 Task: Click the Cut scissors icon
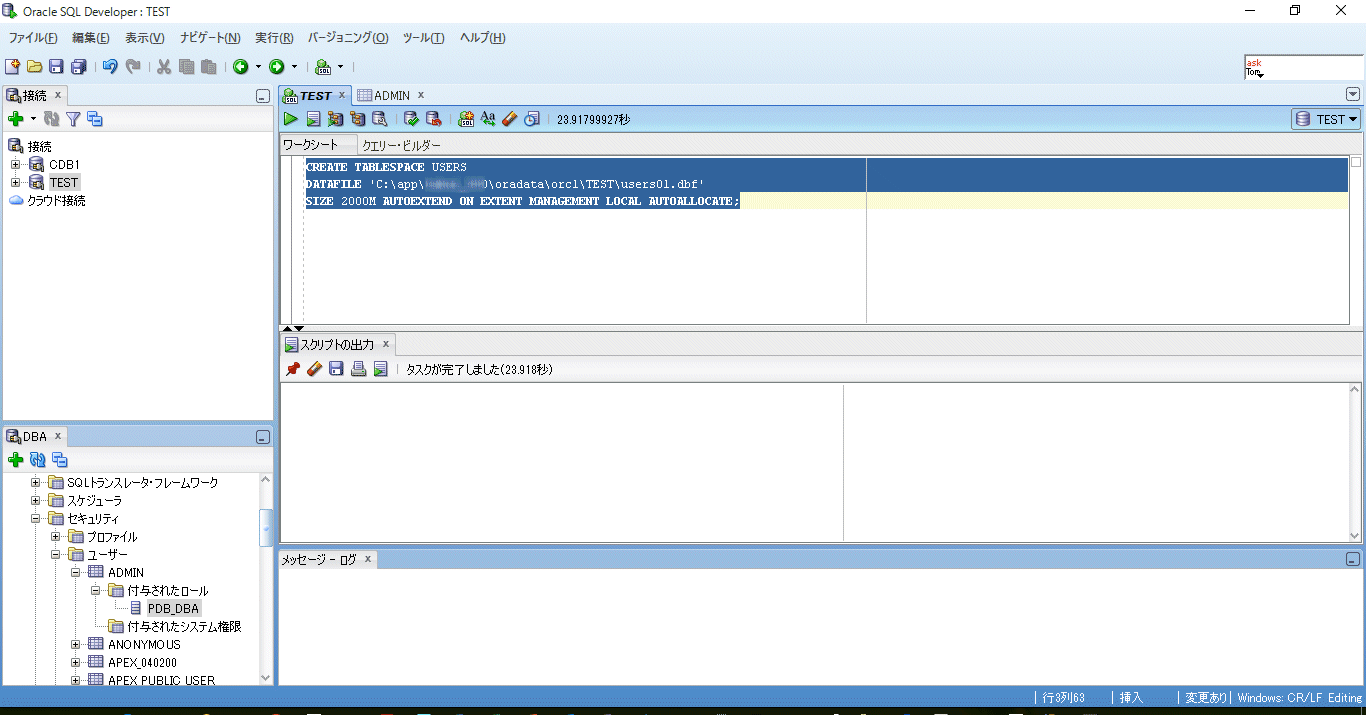click(164, 67)
